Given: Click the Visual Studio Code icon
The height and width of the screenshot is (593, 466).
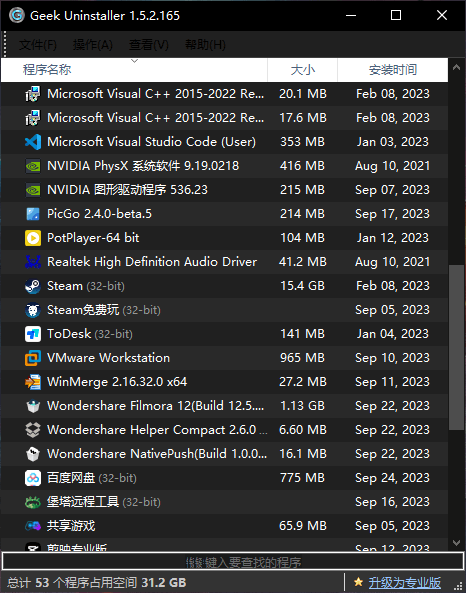Looking at the screenshot, I should 33,142.
